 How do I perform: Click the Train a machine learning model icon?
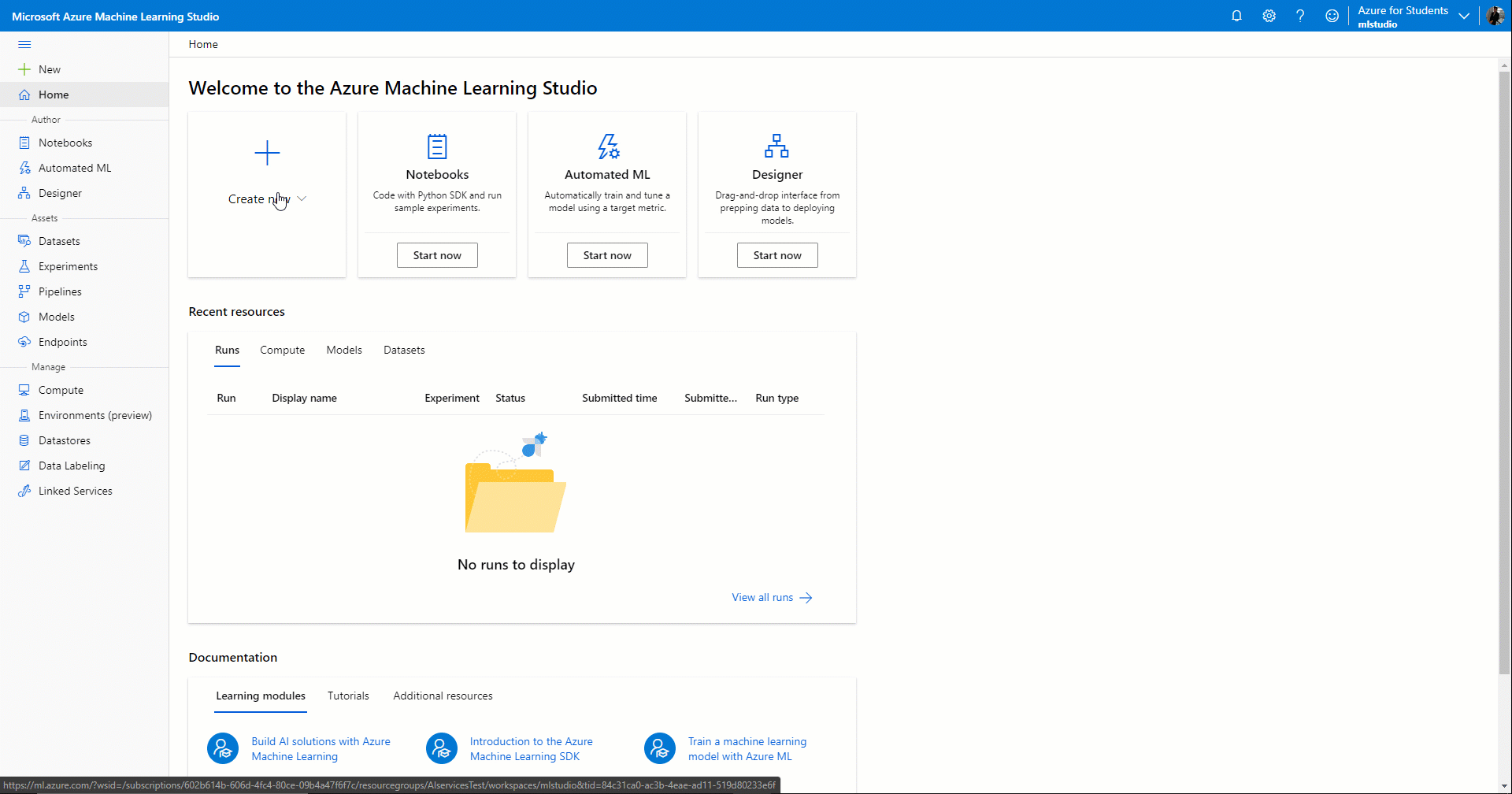pyautogui.click(x=660, y=748)
